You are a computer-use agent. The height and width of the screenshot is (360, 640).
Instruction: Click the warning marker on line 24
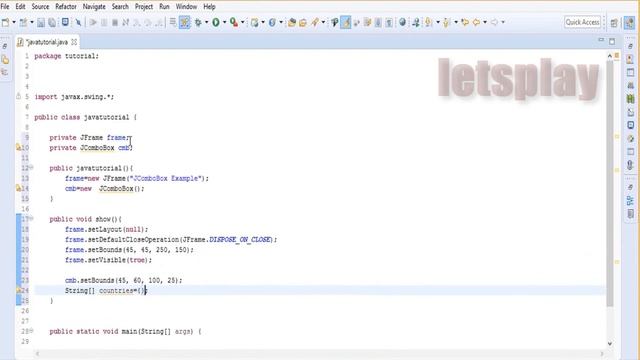18,290
